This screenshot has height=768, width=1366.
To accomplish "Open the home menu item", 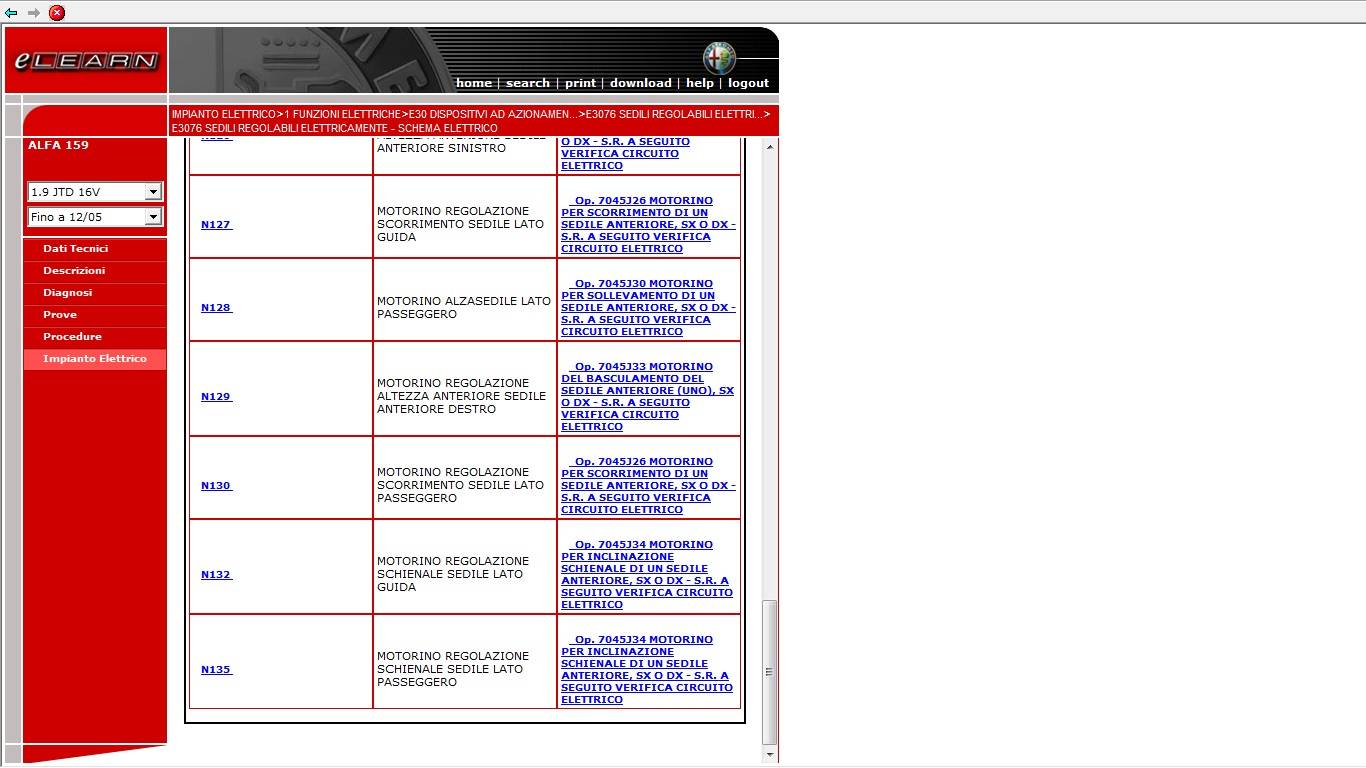I will point(474,83).
